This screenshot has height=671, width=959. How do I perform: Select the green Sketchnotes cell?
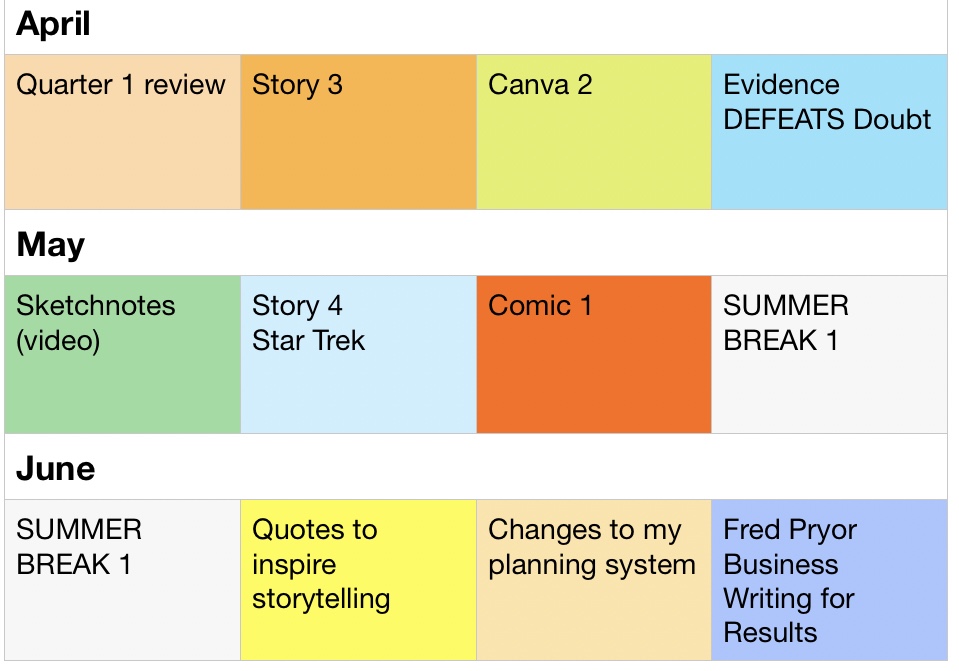click(x=122, y=355)
